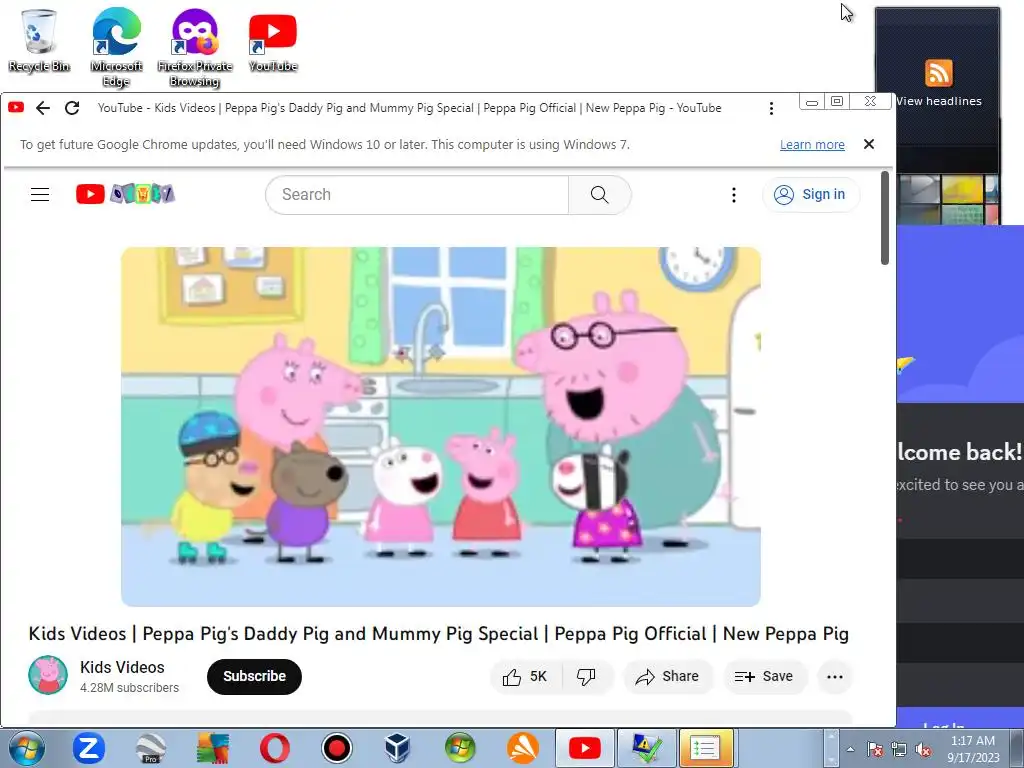Sign in to YouTube
The height and width of the screenshot is (768, 1024).
coord(810,195)
